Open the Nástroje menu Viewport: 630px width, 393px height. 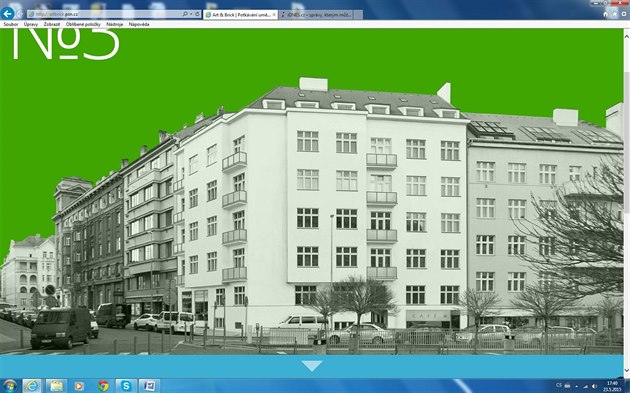click(x=115, y=24)
